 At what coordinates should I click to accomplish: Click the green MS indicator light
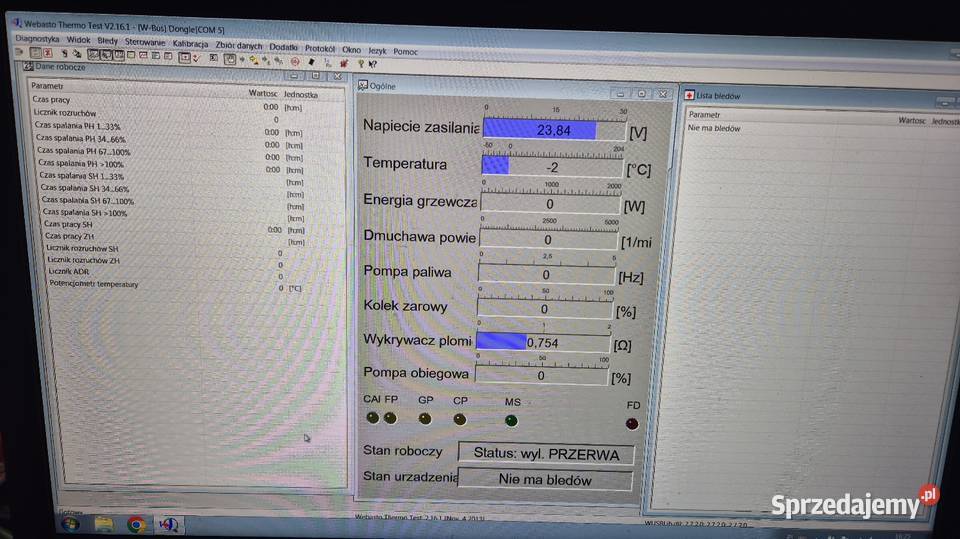click(511, 420)
